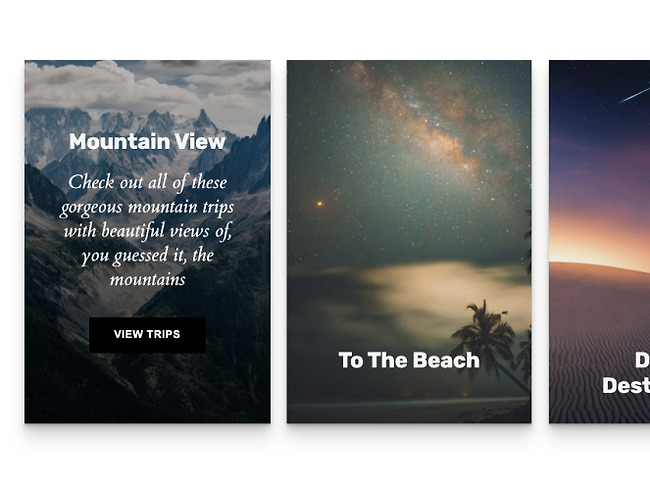Image resolution: width=650 pixels, height=478 pixels.
Task: Select the Mountain View card heading
Action: 147,142
